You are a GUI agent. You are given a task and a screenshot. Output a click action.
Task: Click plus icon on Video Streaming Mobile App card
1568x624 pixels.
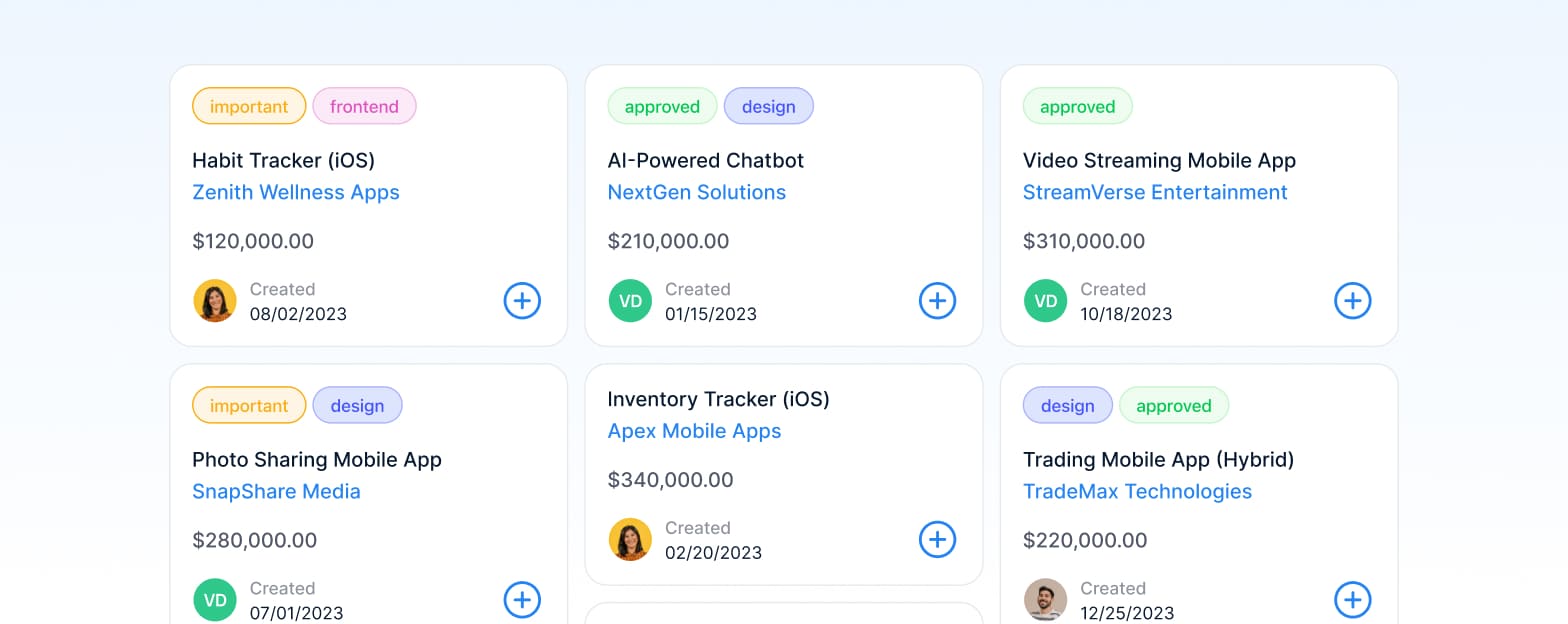pos(1353,301)
